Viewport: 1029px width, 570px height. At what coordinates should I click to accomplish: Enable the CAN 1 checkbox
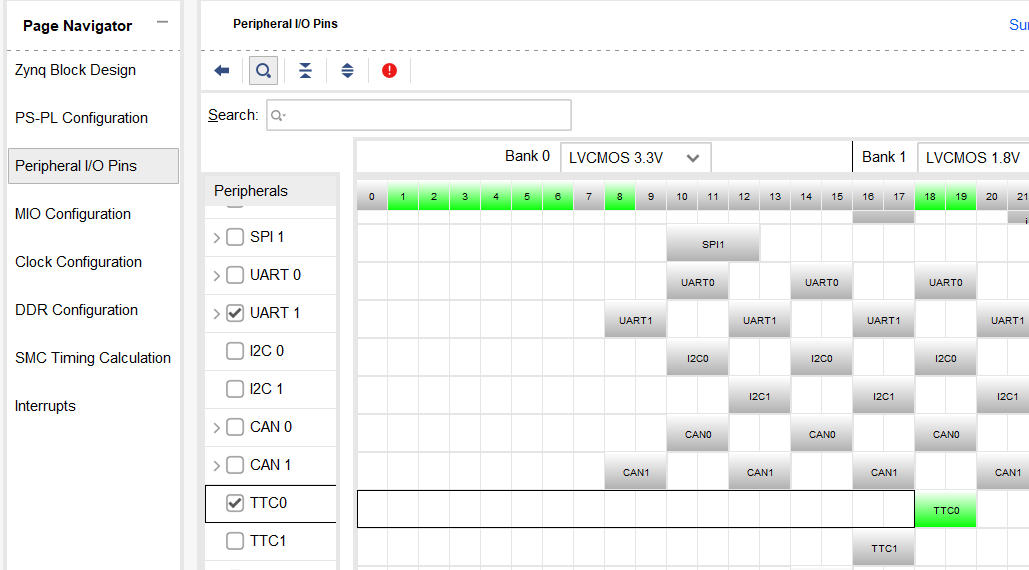[x=235, y=465]
